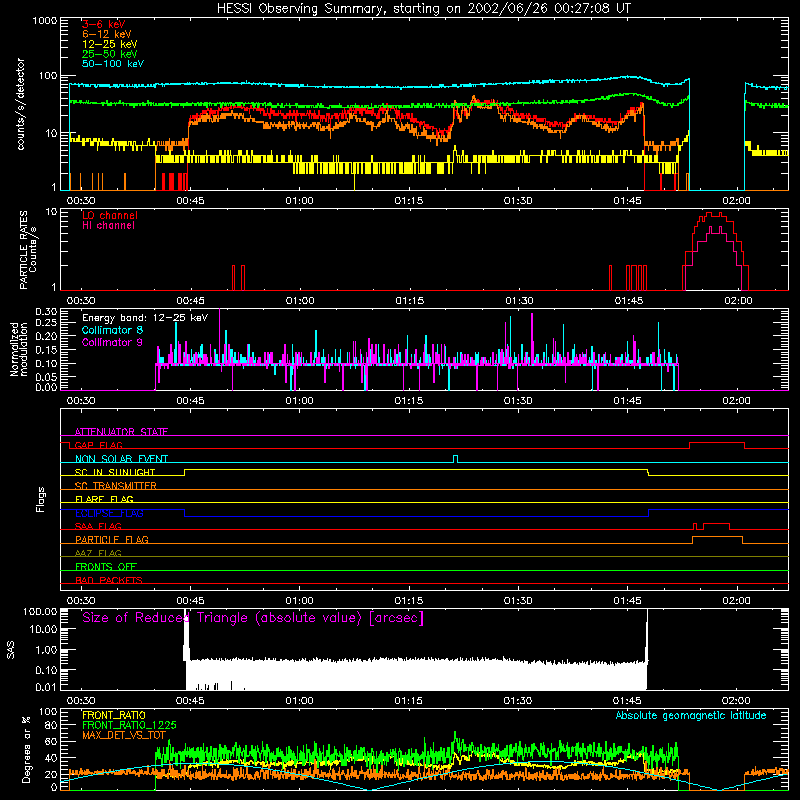Click the Normalized modulation axis label
800x800 pixels.
[19, 349]
